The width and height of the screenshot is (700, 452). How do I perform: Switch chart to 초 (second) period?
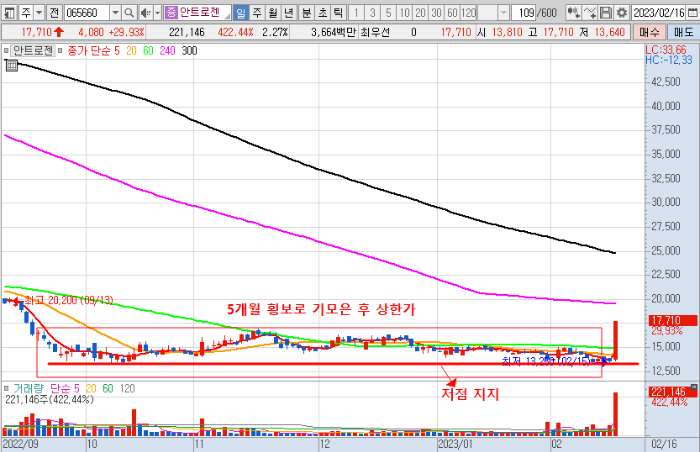coord(322,13)
